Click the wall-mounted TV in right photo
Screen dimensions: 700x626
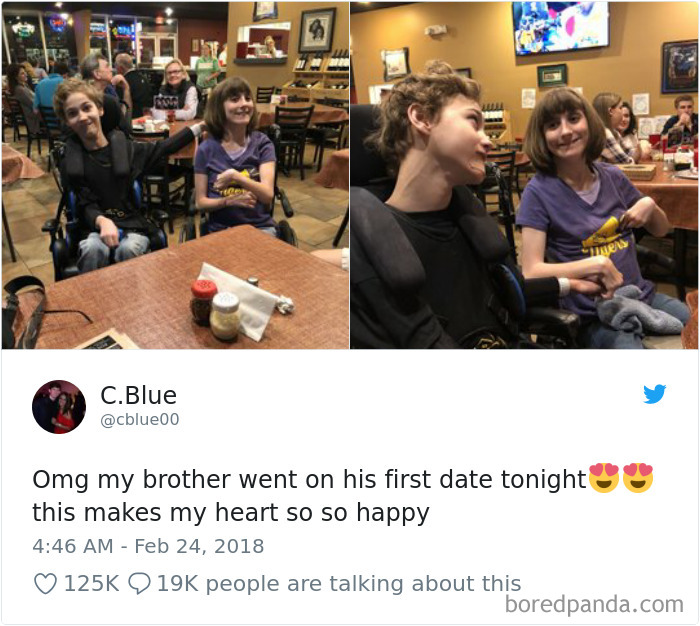[x=562, y=27]
